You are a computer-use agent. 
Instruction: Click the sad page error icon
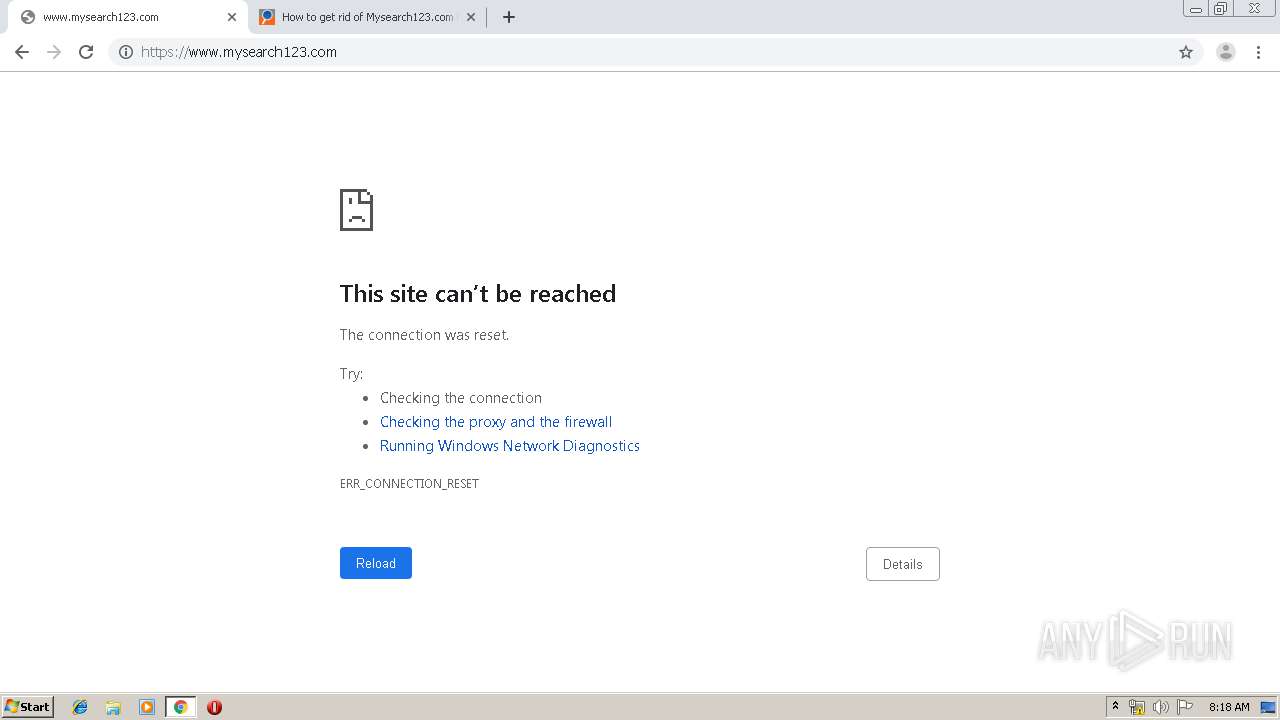[356, 210]
